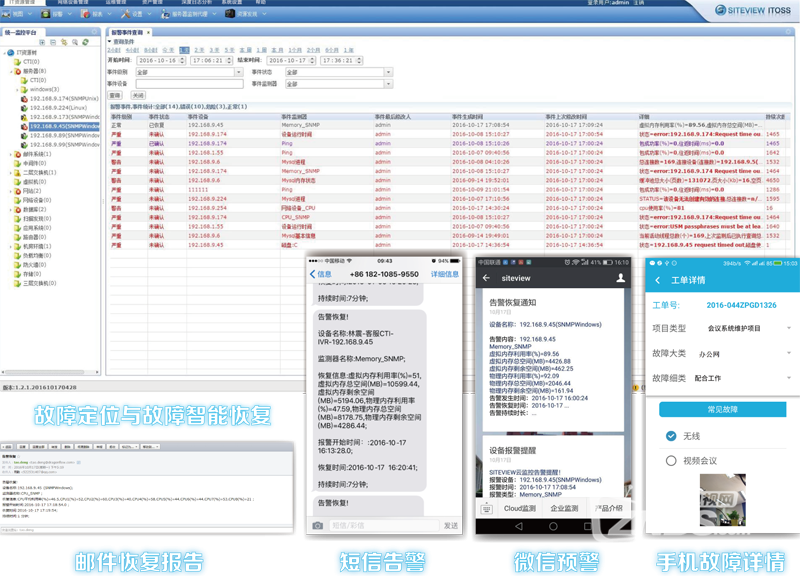The image size is (800, 576).
Task: Expand the windows(3) tree node
Action: (17, 90)
